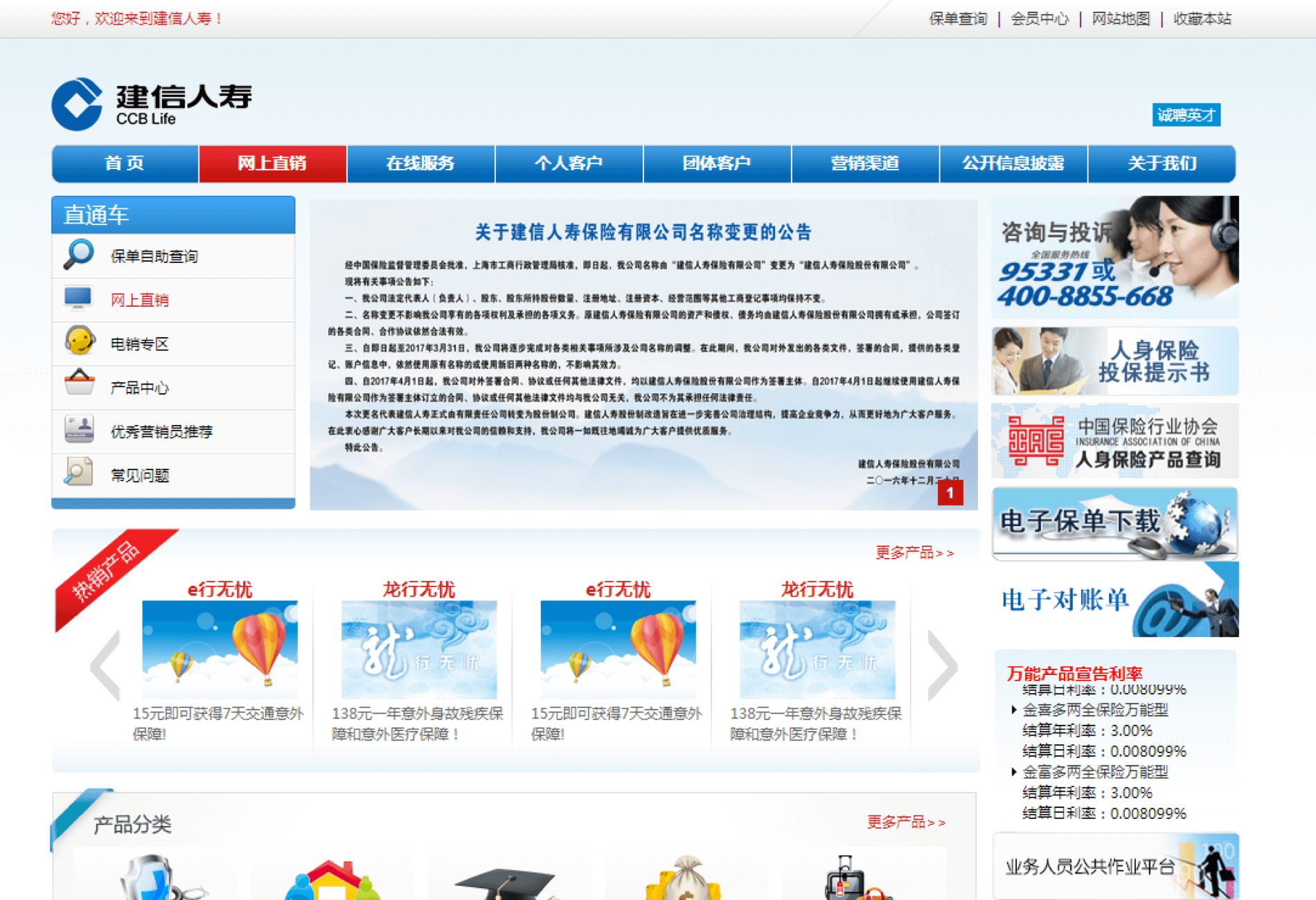This screenshot has height=900, width=1316.
Task: Select 优秀营销员推荐 in the sidebar
Action: (173, 431)
